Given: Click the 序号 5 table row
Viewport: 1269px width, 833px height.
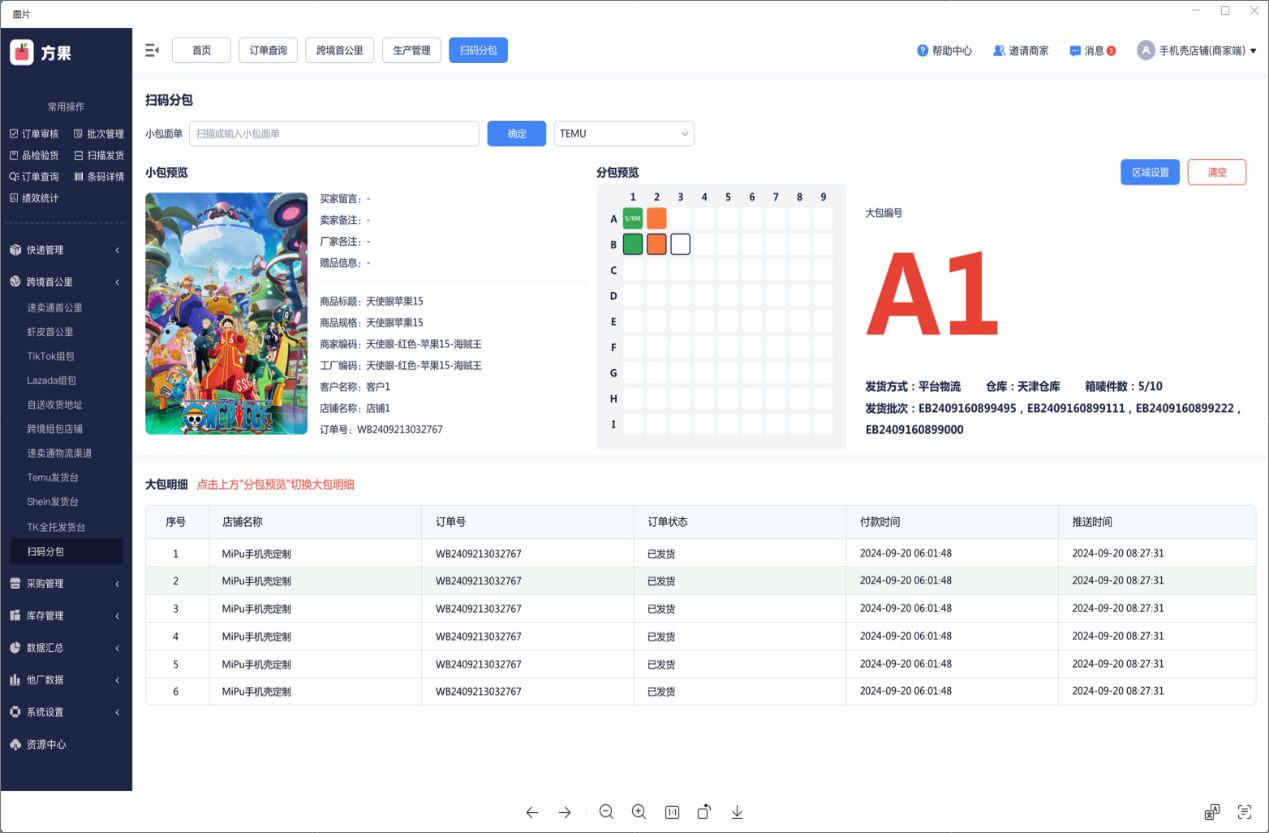Looking at the screenshot, I should click(700, 664).
